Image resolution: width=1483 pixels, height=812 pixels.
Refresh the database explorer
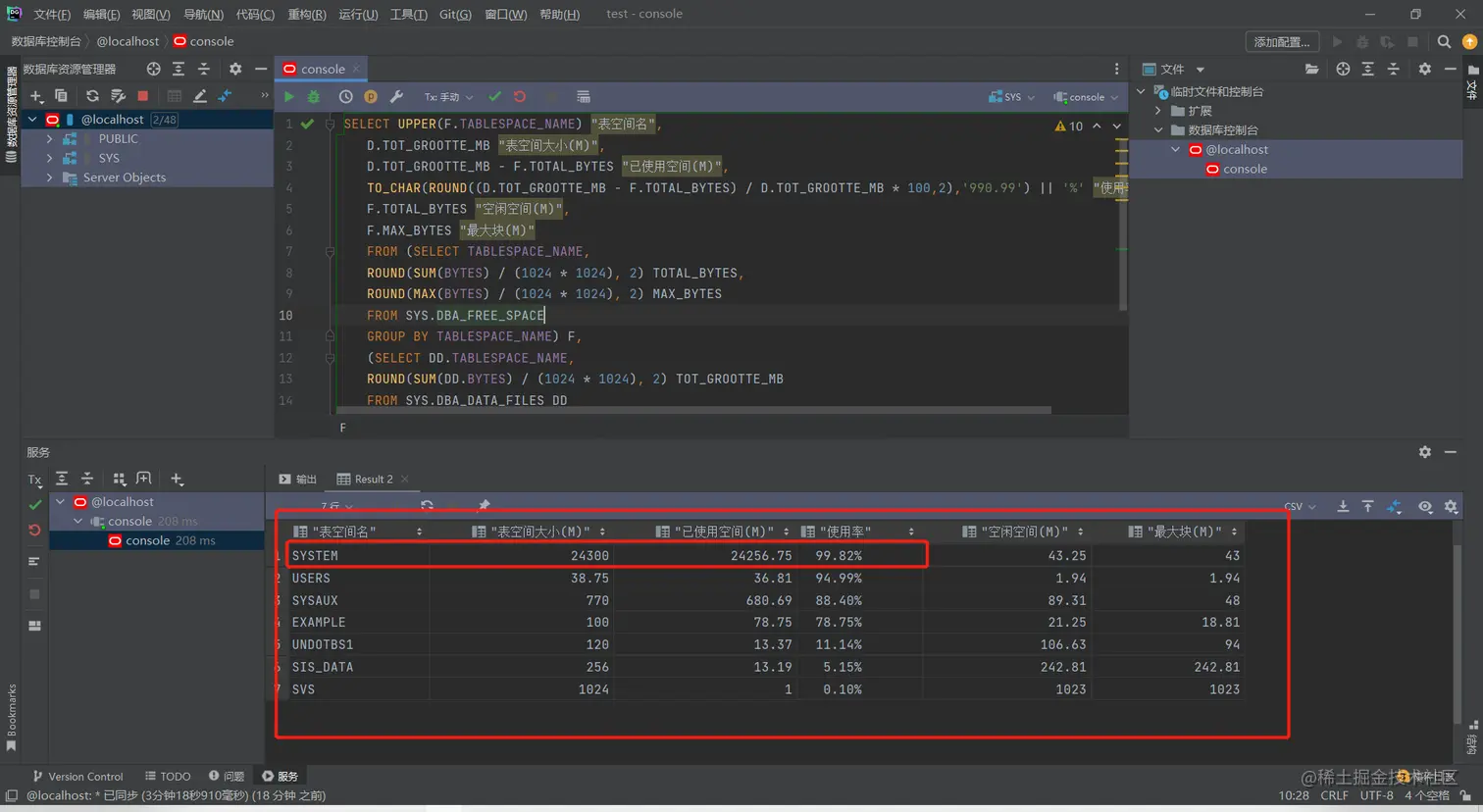[92, 96]
